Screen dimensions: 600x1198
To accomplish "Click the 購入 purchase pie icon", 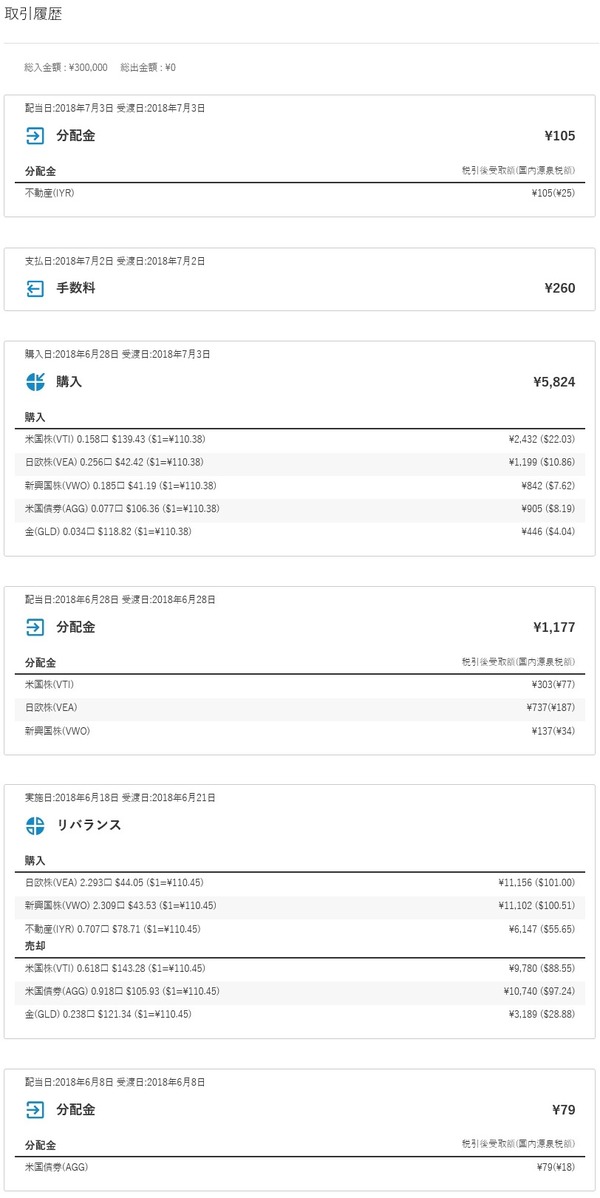I will pos(35,381).
